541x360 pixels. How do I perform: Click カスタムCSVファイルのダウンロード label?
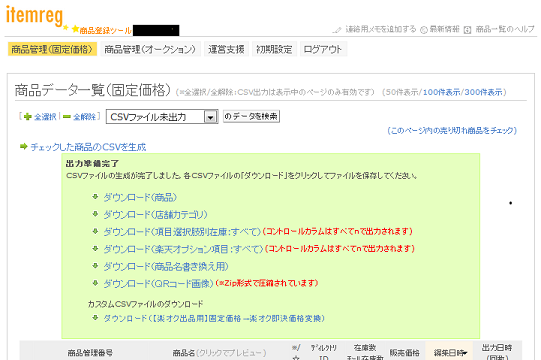point(145,304)
